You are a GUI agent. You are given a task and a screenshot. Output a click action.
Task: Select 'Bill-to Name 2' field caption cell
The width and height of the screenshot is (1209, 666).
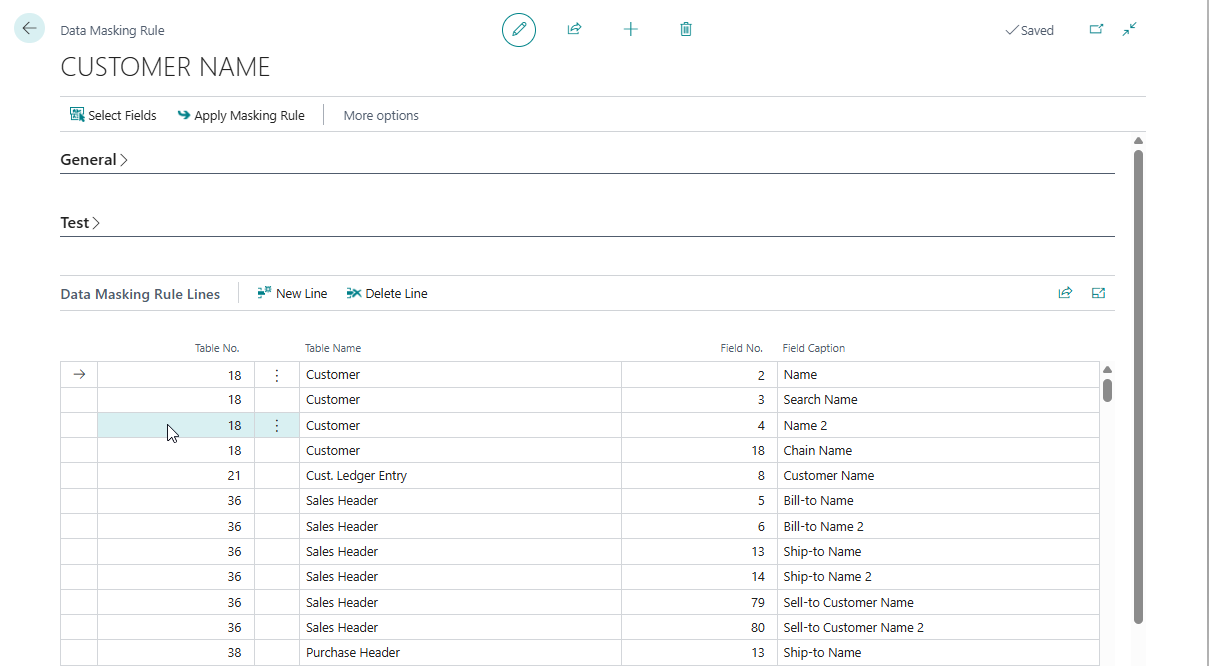[x=938, y=526]
